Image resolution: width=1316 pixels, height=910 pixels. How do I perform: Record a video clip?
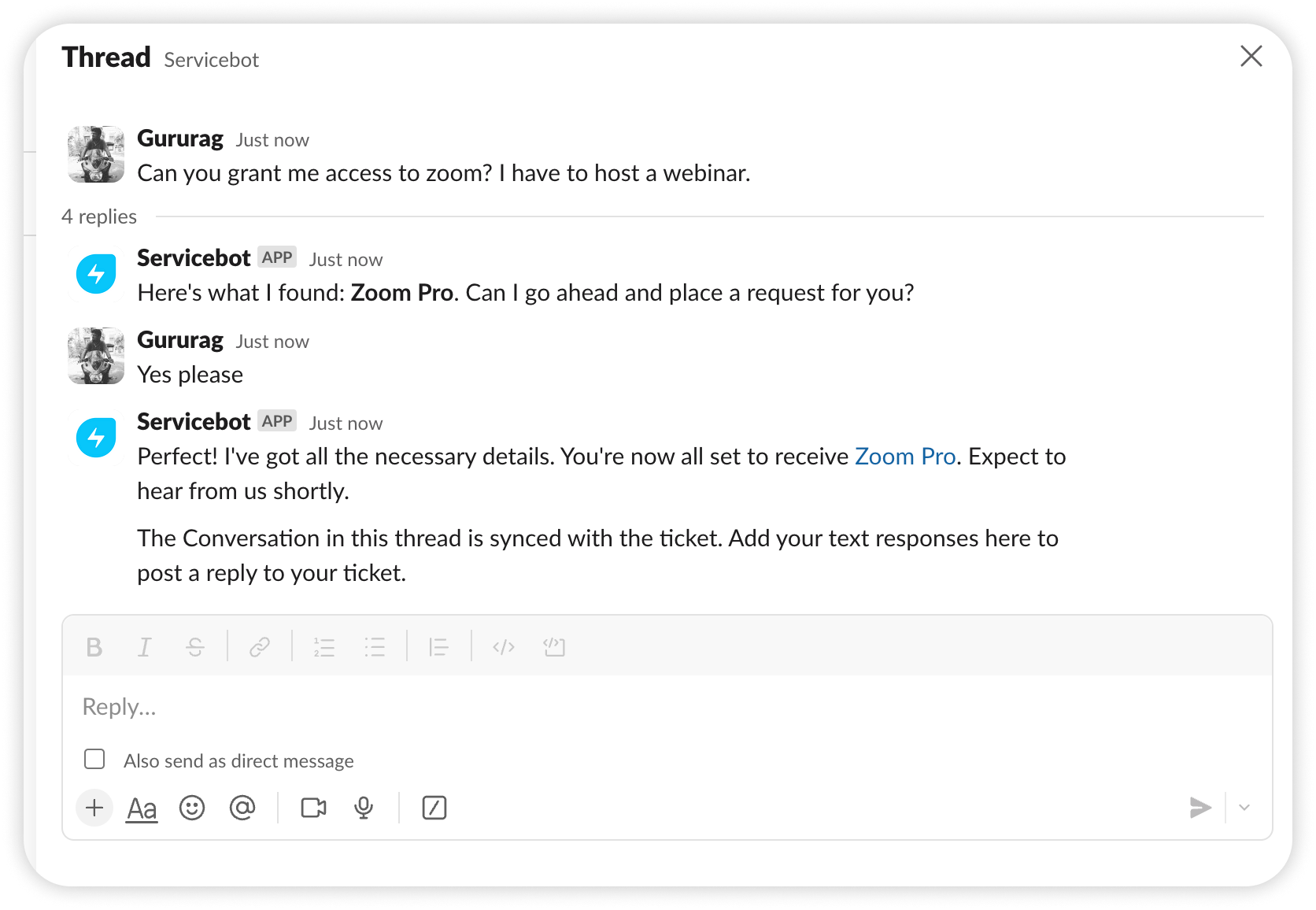(314, 808)
